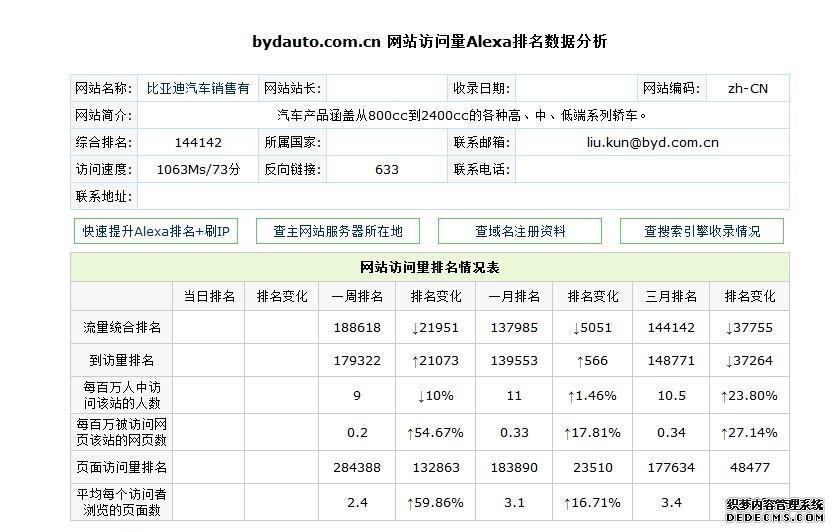Click monthly visit rank 139553
Screen dimensions: 835x532
514,361
